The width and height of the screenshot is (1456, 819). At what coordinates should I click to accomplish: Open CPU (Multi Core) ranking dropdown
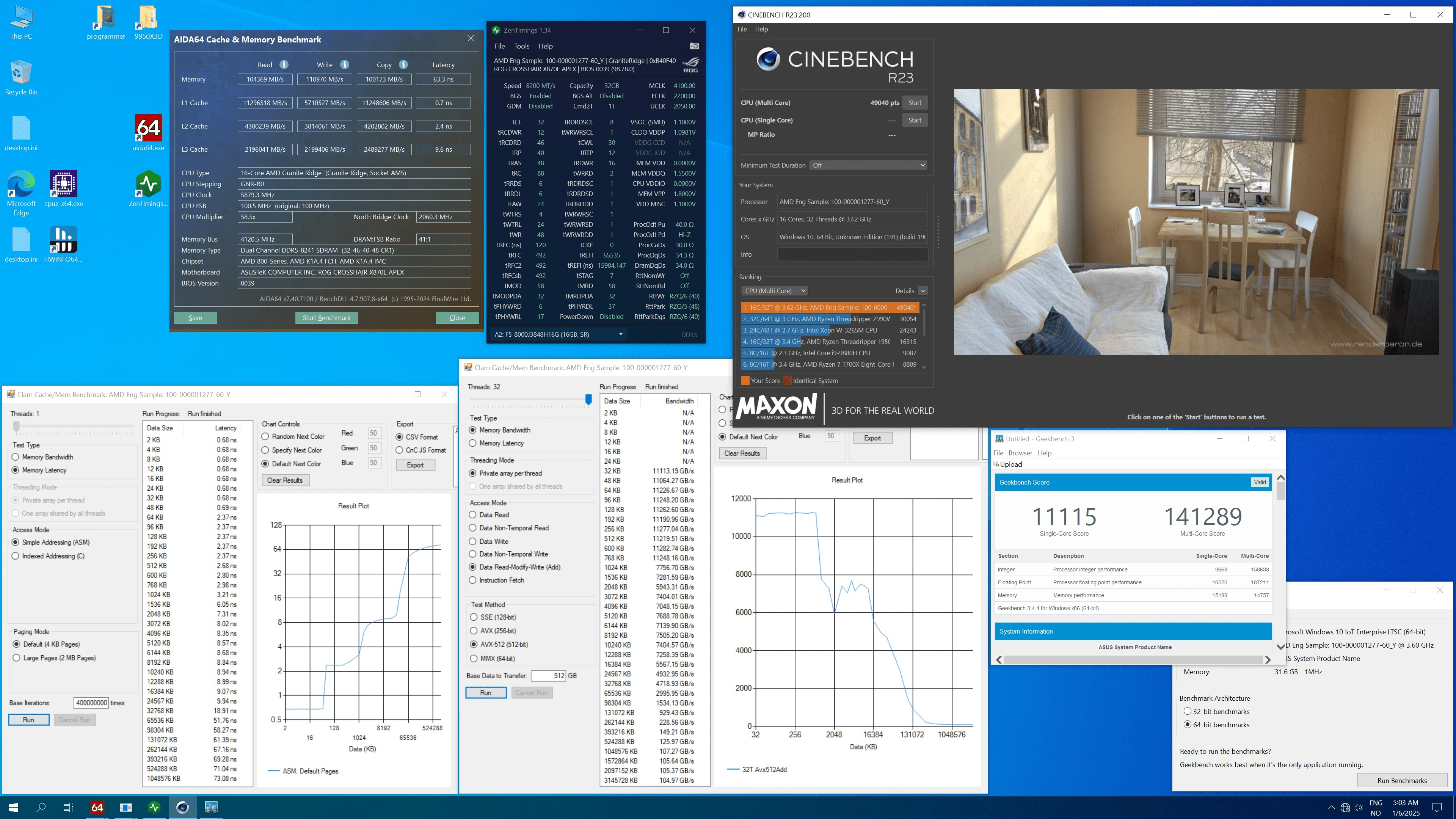(x=774, y=290)
